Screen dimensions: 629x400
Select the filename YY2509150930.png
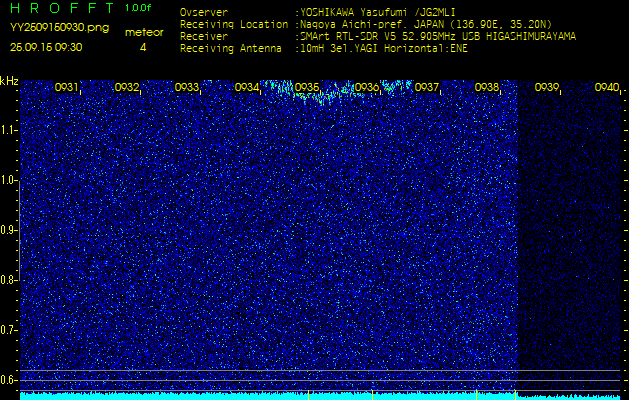[x=59, y=28]
